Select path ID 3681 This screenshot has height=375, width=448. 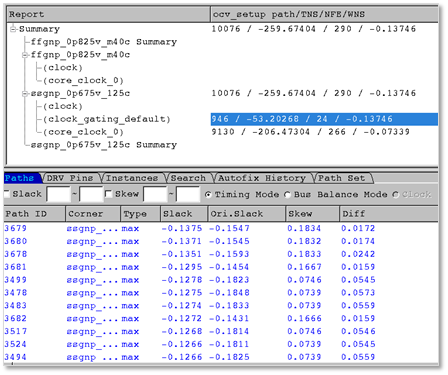(x=15, y=267)
